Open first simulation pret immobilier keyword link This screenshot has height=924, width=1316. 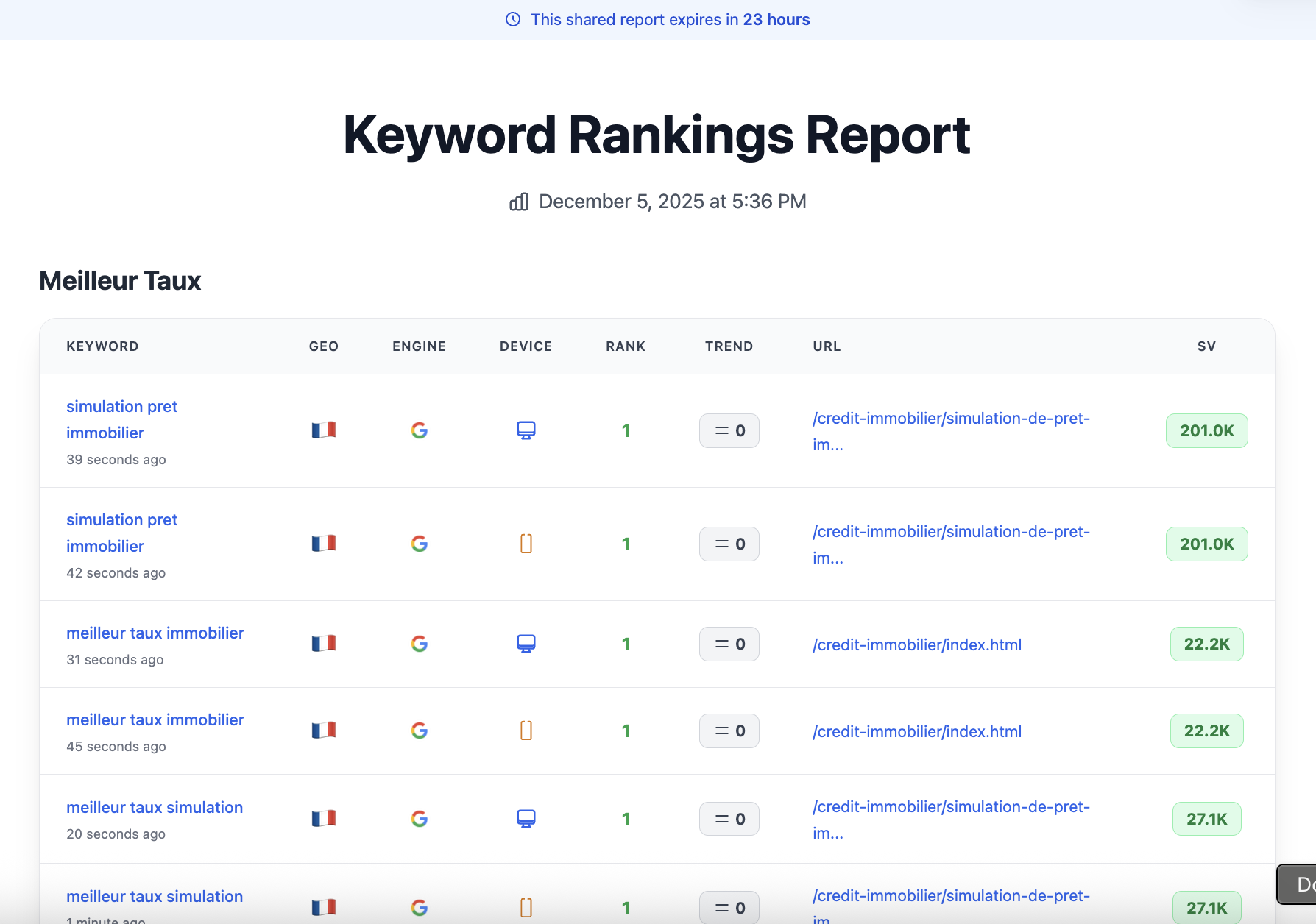pyautogui.click(x=122, y=419)
